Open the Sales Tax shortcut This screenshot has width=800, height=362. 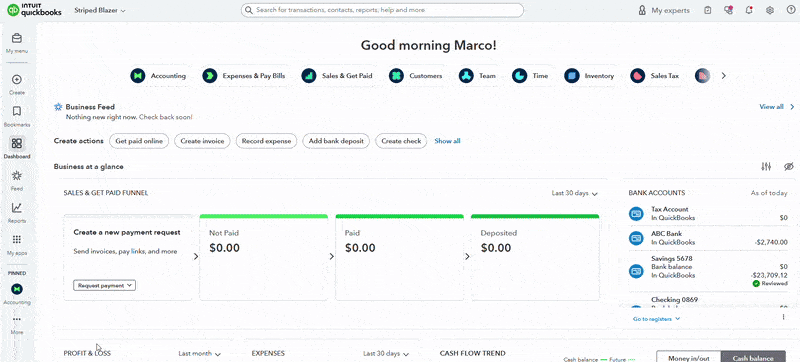[x=655, y=76]
